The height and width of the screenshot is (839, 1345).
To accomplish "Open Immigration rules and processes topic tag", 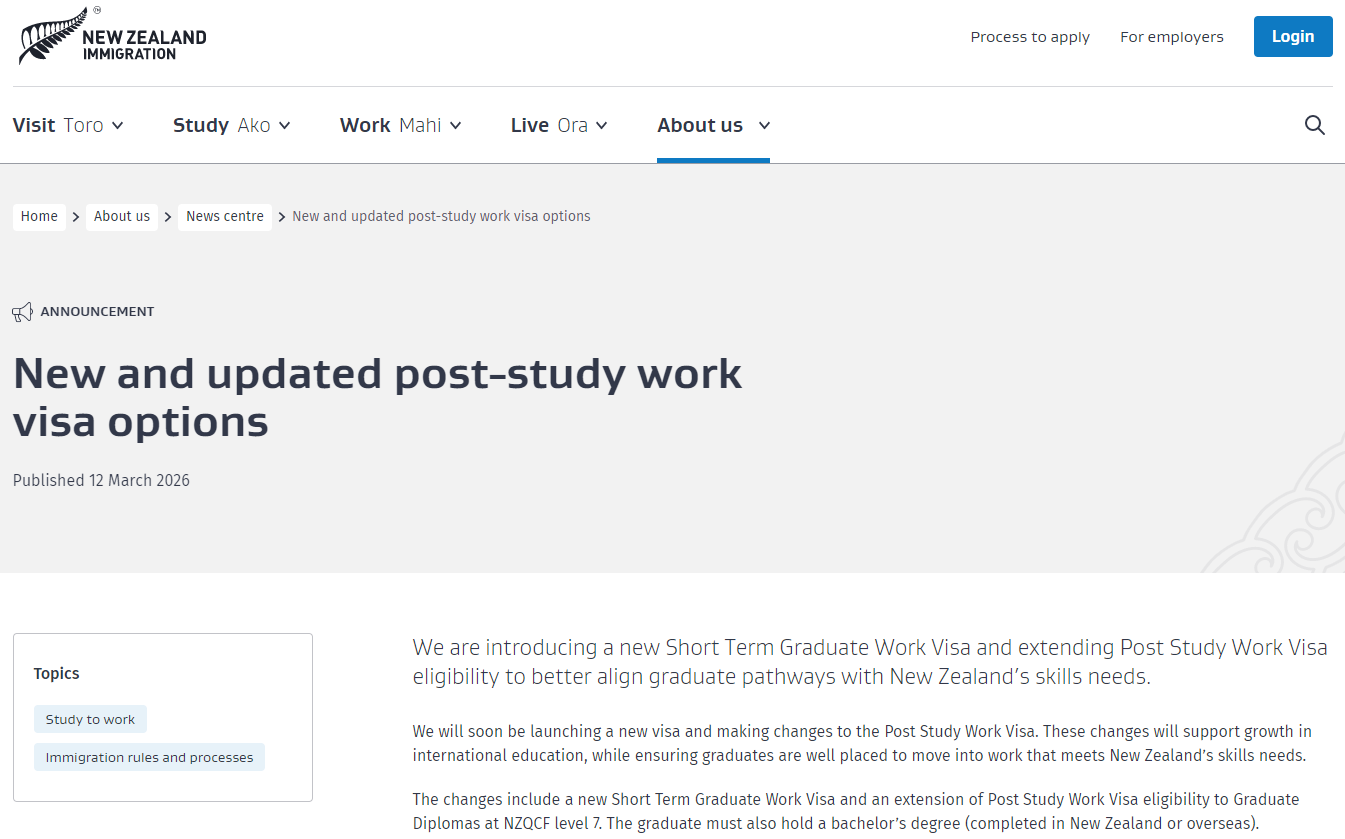I will coord(149,757).
